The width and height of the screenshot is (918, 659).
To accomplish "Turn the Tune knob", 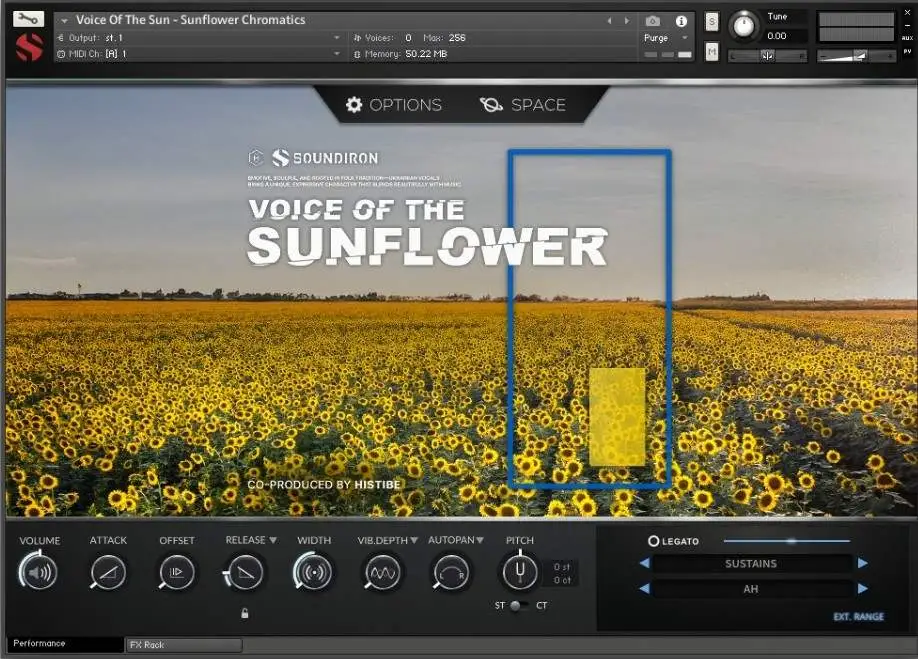I will click(744, 26).
